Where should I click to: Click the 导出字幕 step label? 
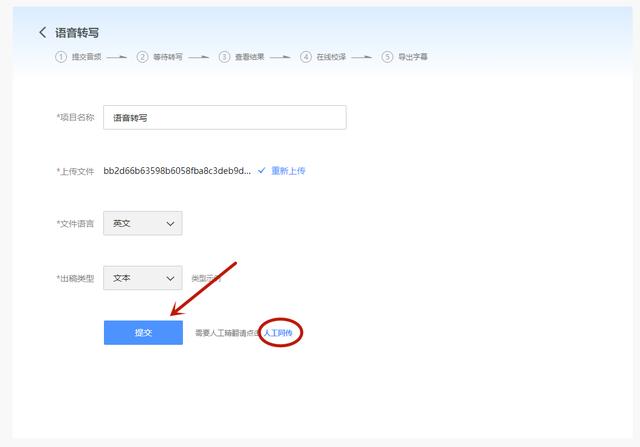point(413,57)
